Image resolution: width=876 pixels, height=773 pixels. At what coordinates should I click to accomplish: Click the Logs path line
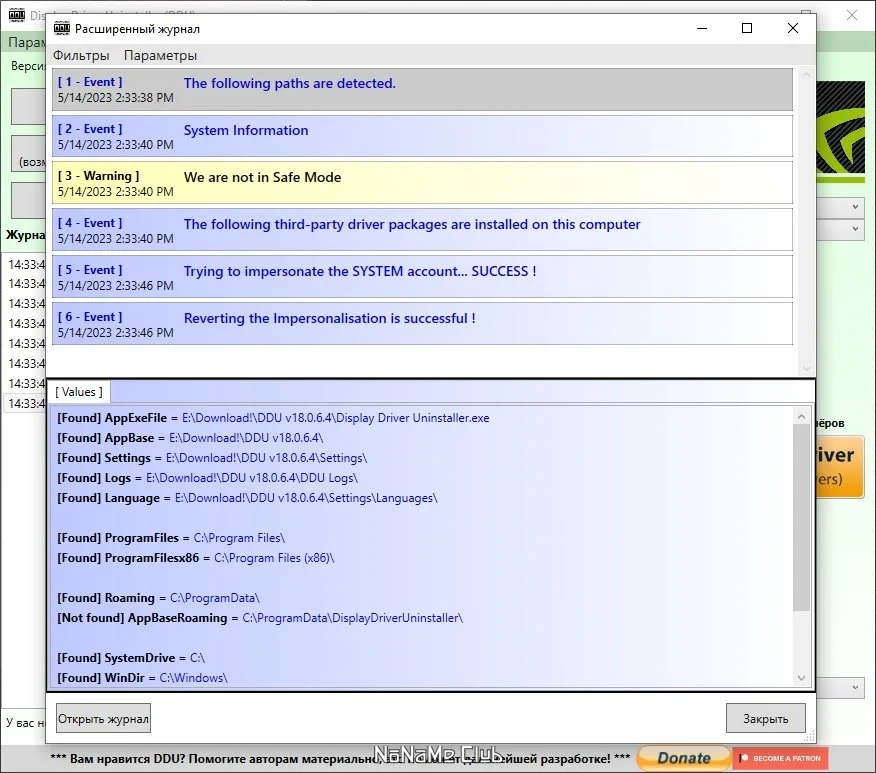coord(207,478)
